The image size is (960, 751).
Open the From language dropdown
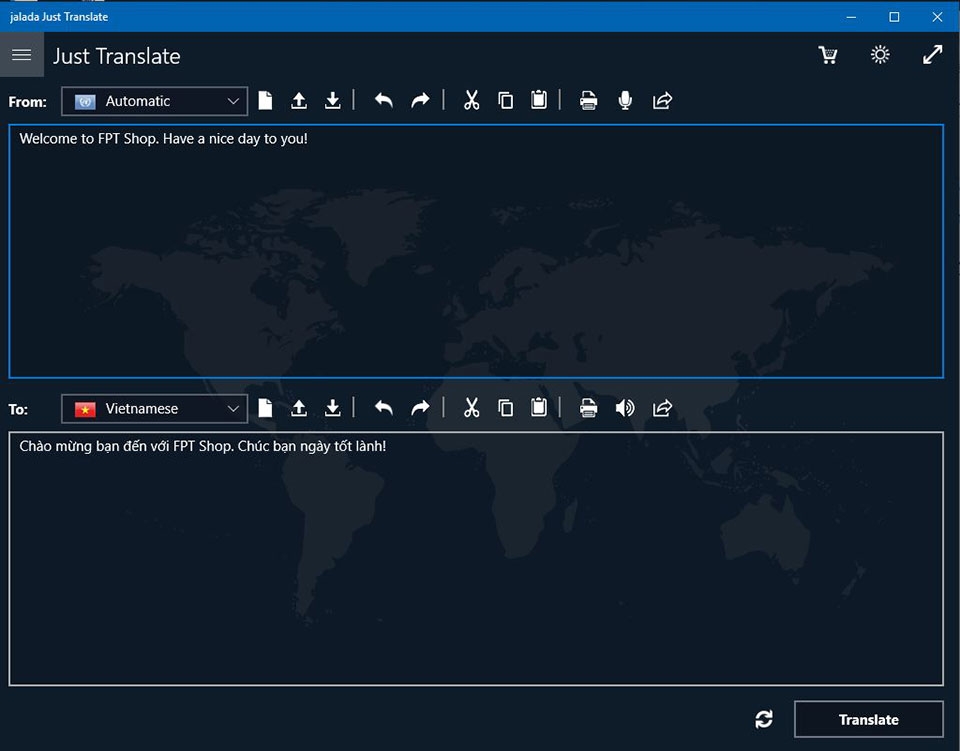tap(154, 101)
